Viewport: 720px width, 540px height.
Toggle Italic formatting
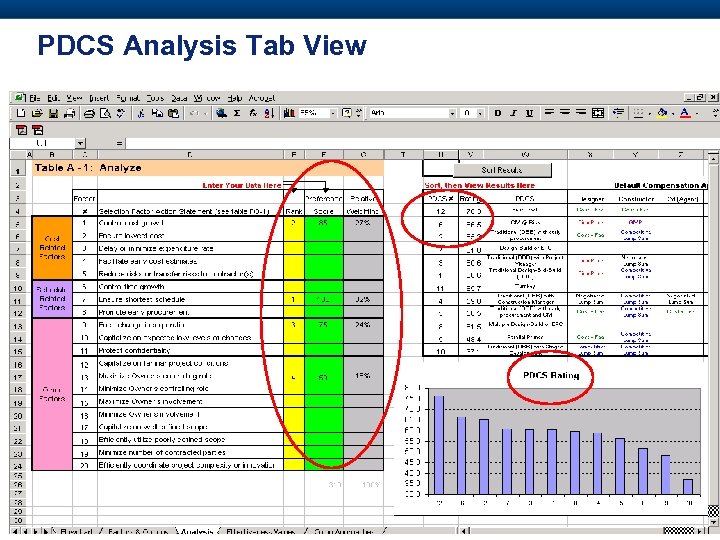[x=514, y=113]
